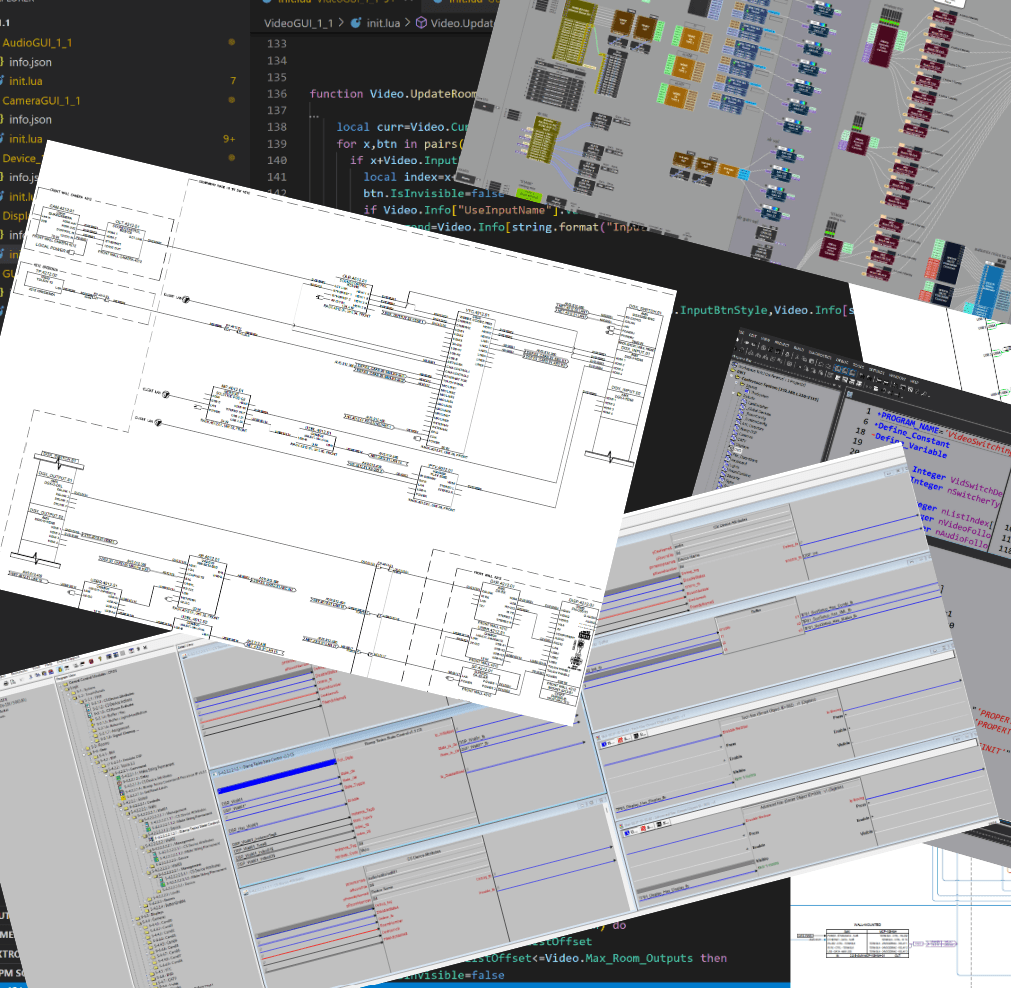Expand the #Define_Constant fold marker

[x=876, y=426]
